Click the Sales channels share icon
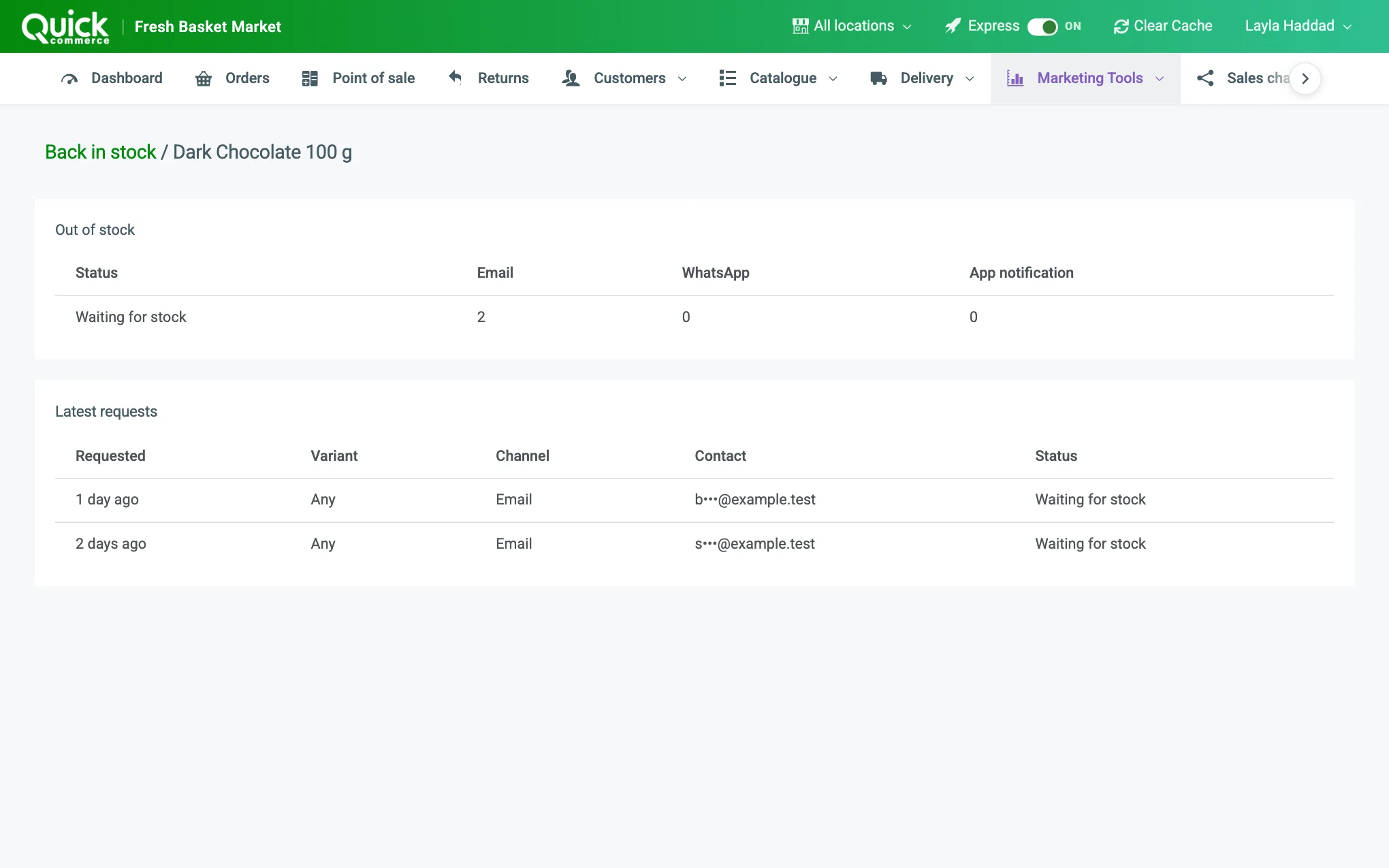Image resolution: width=1389 pixels, height=868 pixels. (x=1205, y=79)
